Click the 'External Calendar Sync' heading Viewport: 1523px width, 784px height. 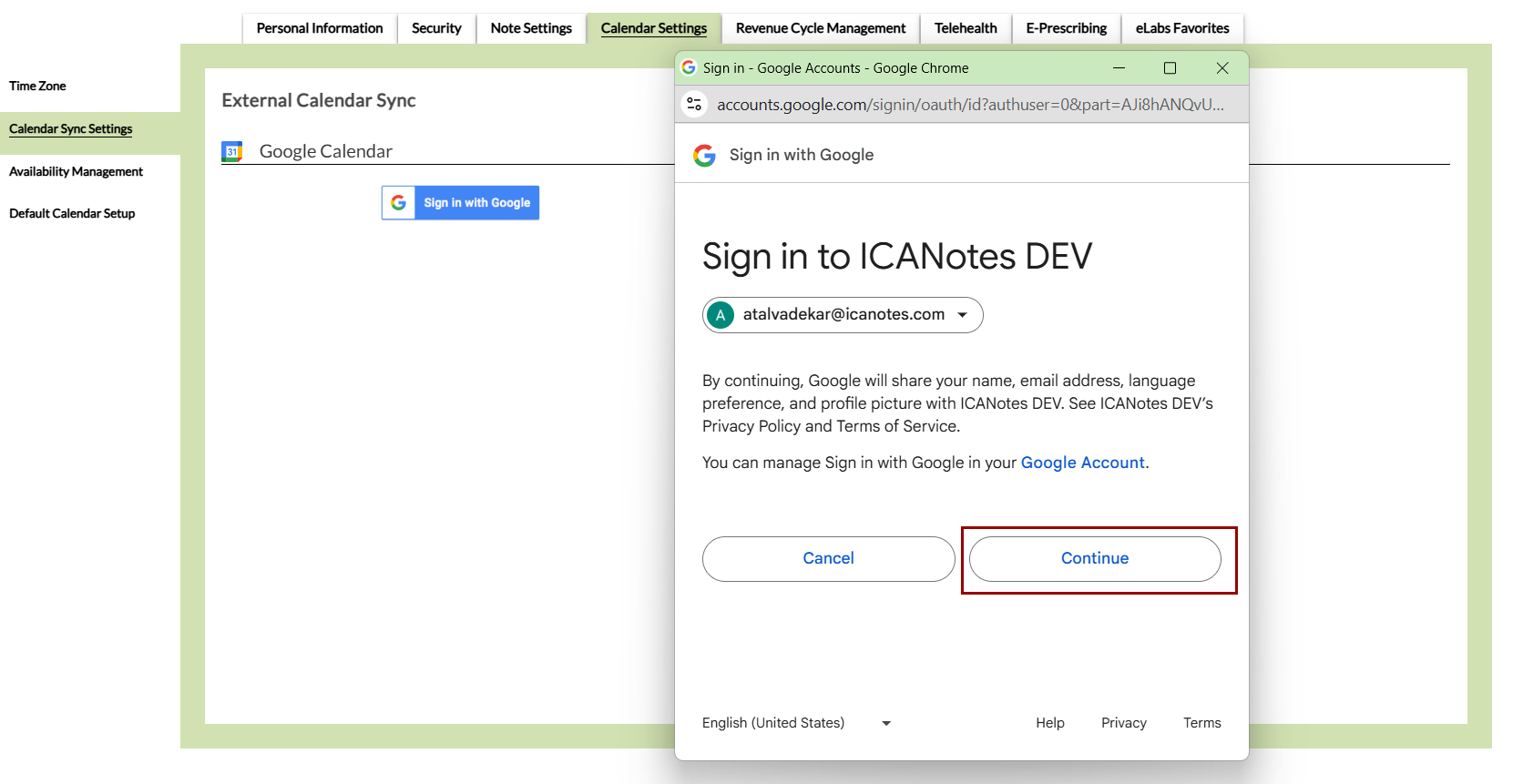point(319,100)
